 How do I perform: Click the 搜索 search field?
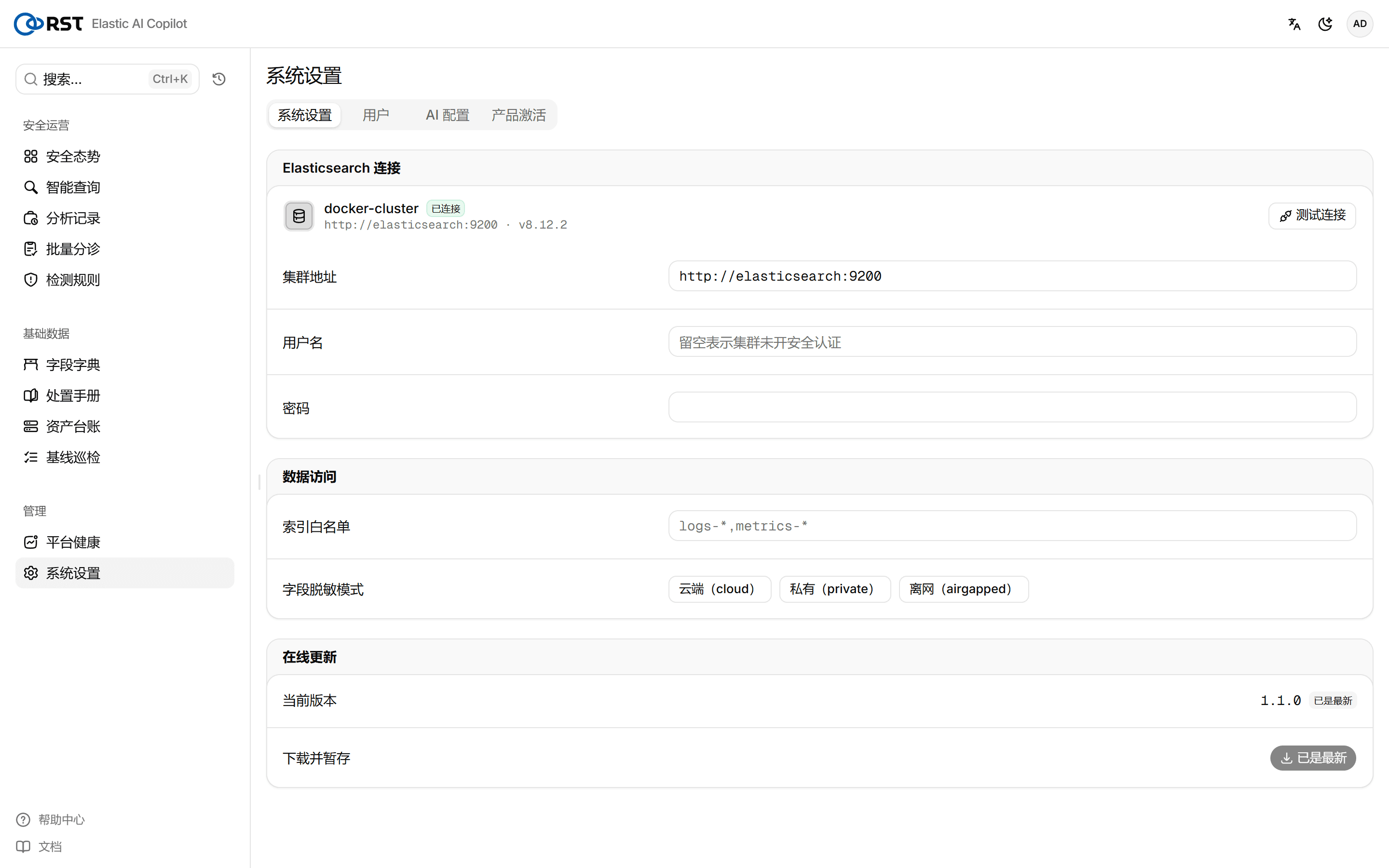(x=108, y=79)
